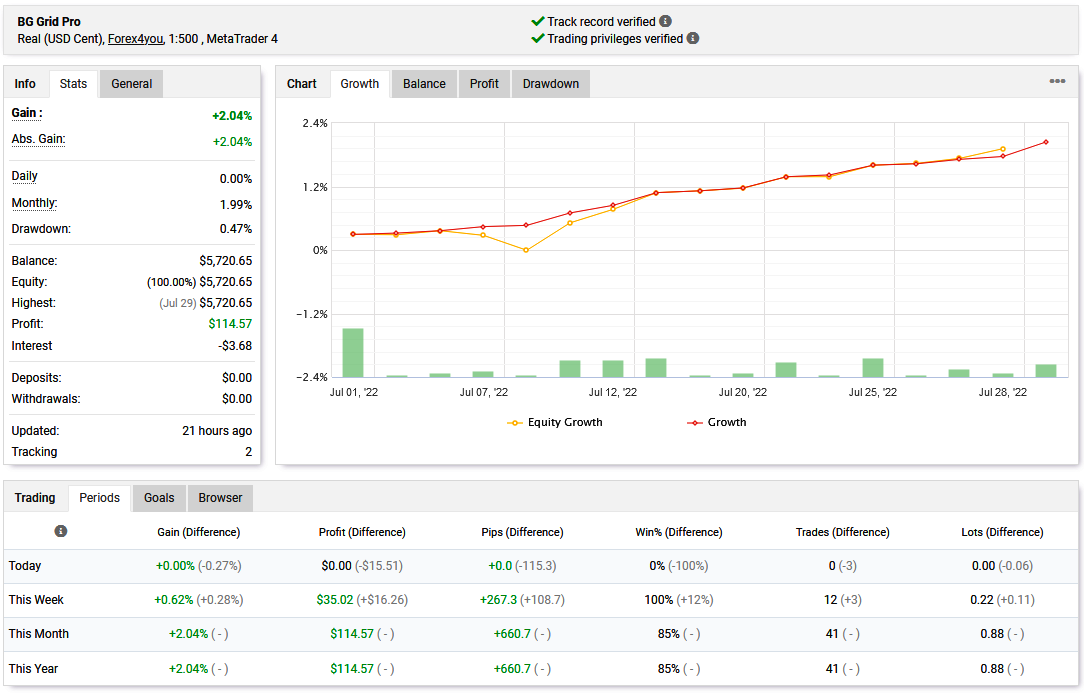Click the Equity Growth dip point at 0%
This screenshot has width=1084, height=695.
(x=526, y=250)
